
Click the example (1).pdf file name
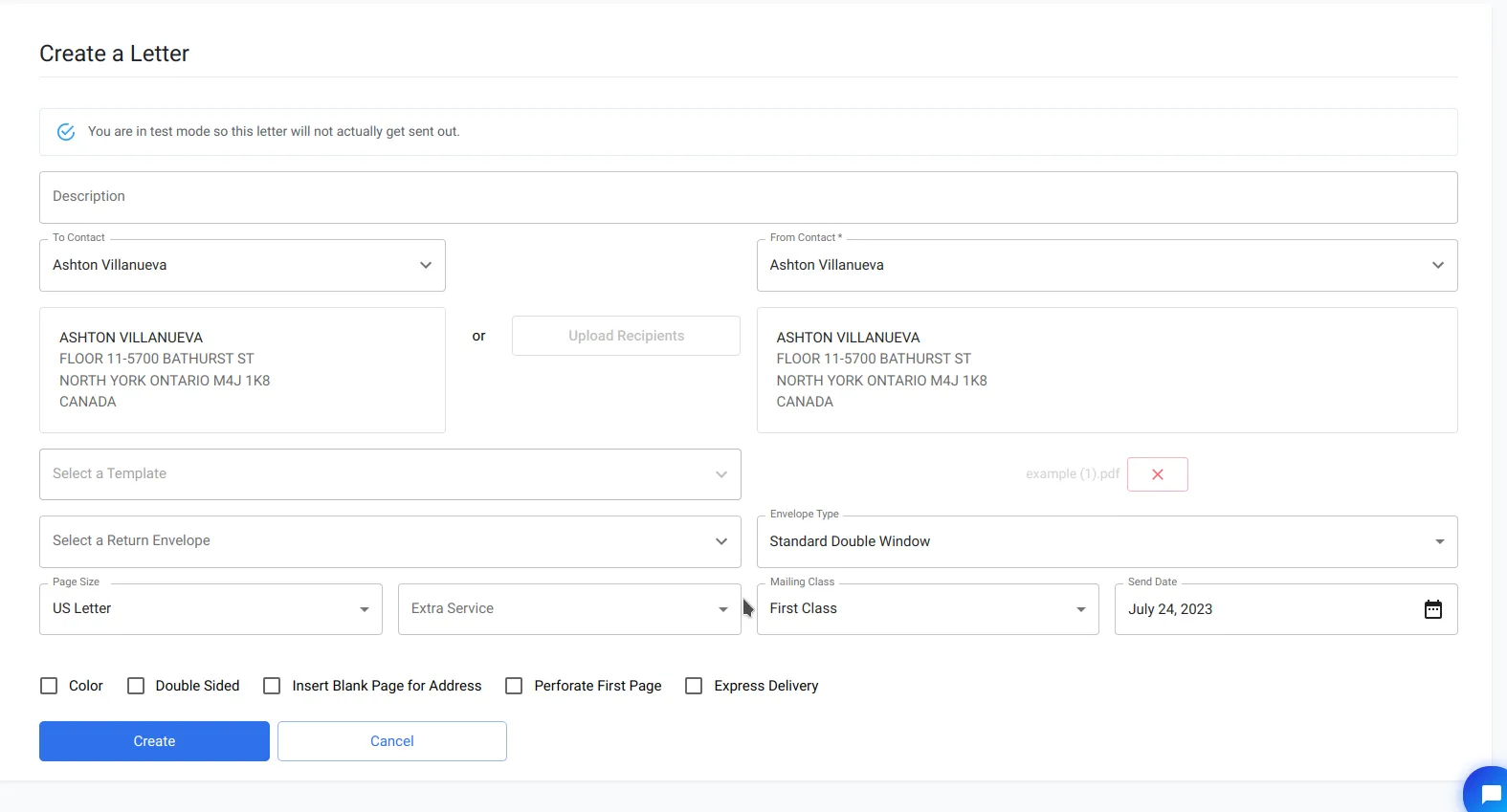pyautogui.click(x=1073, y=474)
